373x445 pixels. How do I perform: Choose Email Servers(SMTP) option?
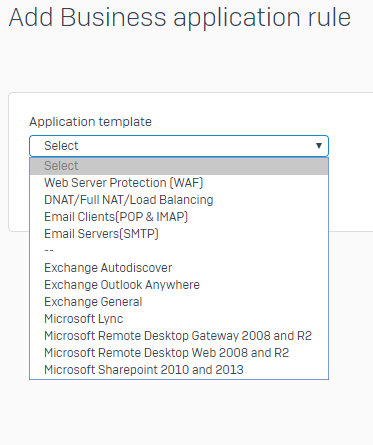[179, 234]
